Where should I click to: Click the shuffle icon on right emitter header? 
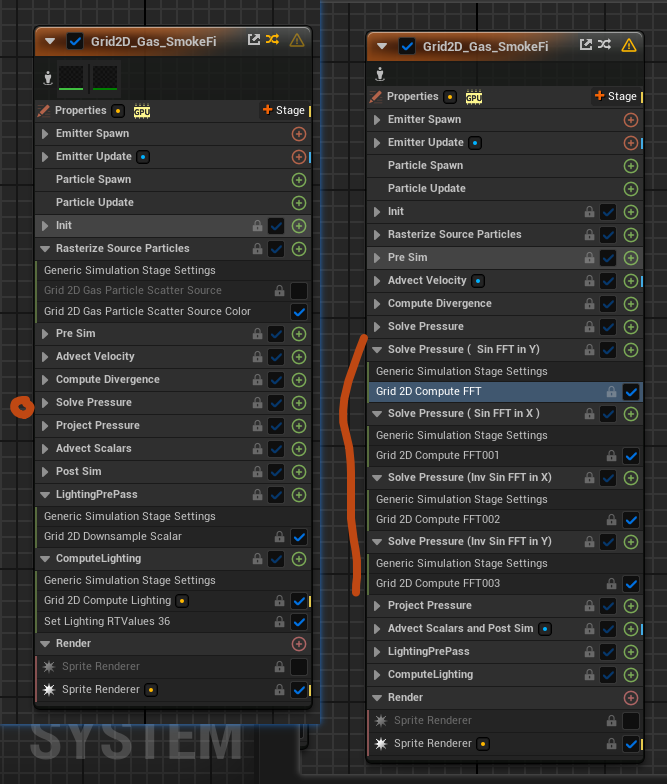point(604,44)
